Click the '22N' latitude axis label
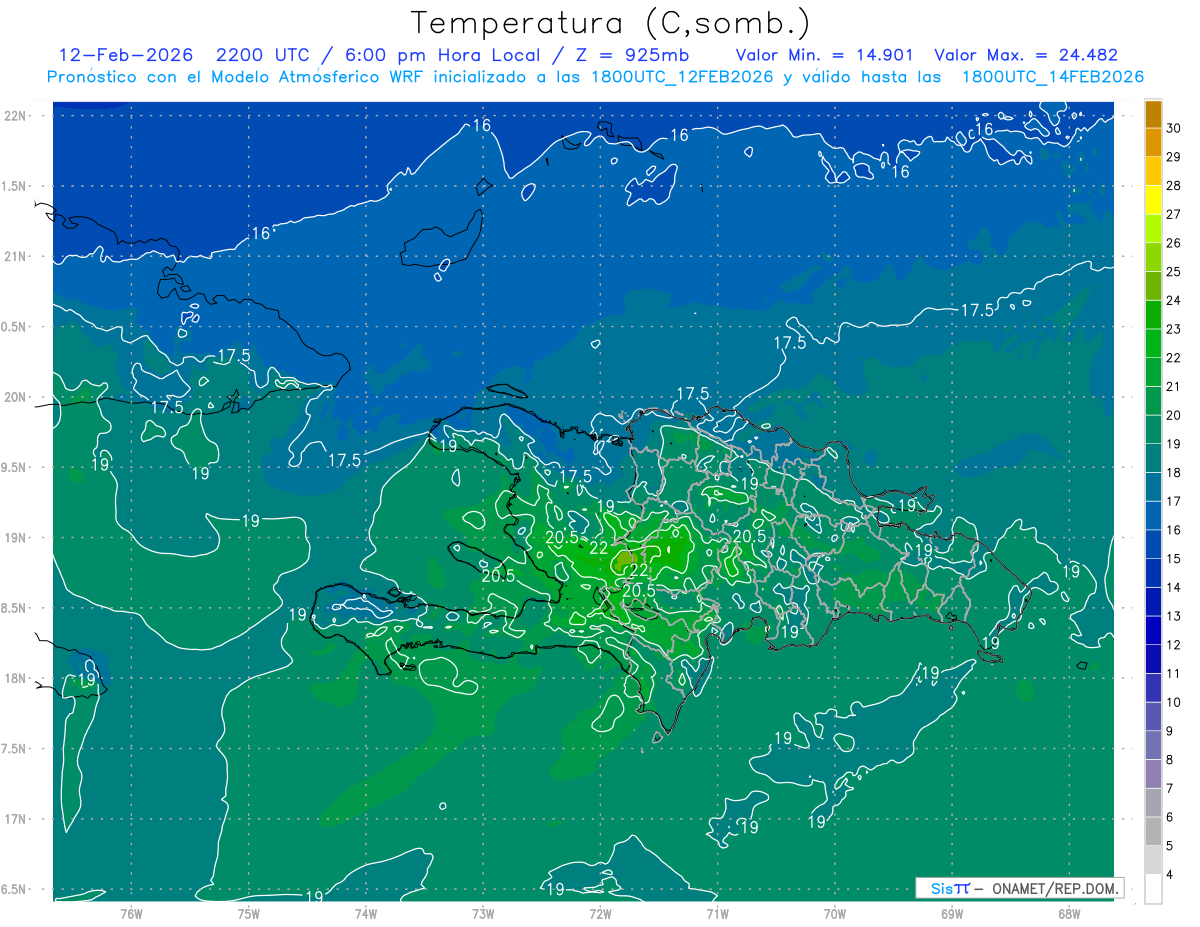The image size is (1200, 927). pos(17,115)
